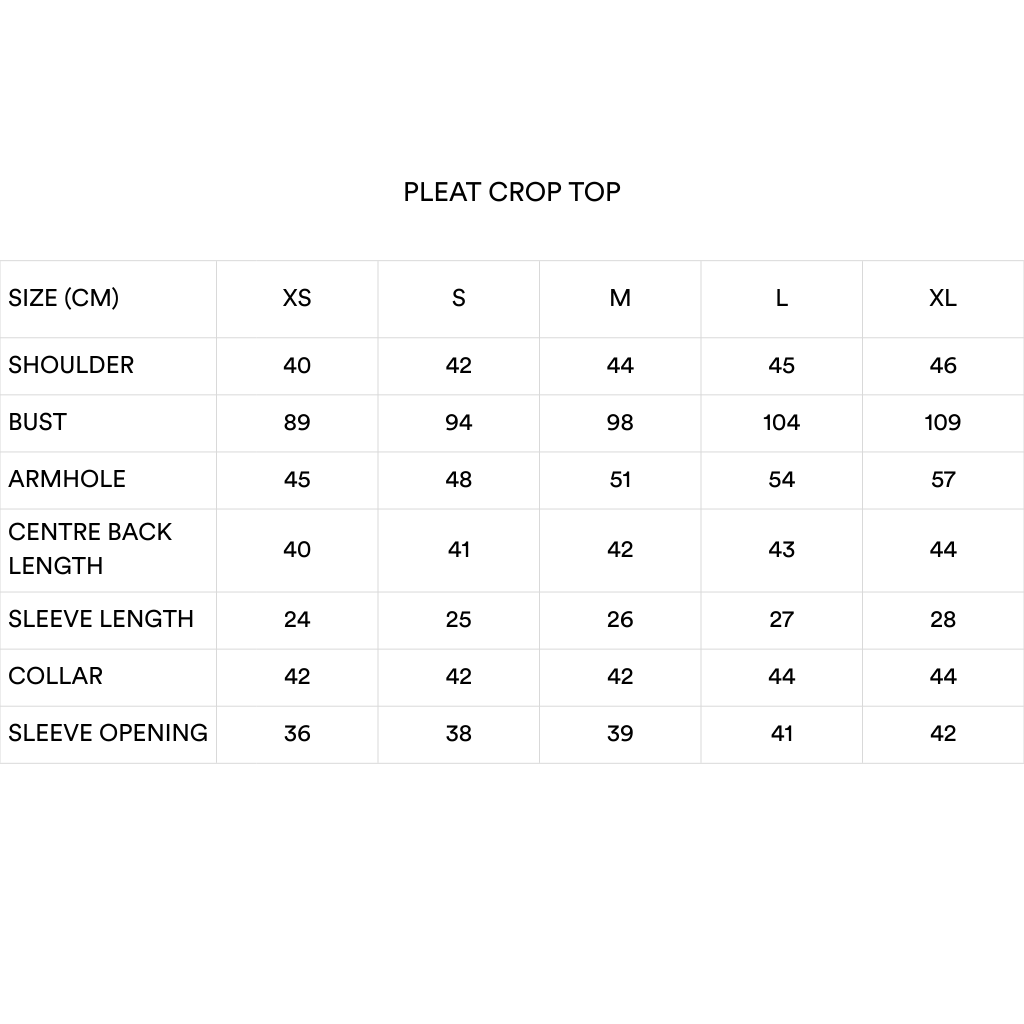Select the shoulder value for size XS
1024x1024 pixels.
[x=297, y=365]
